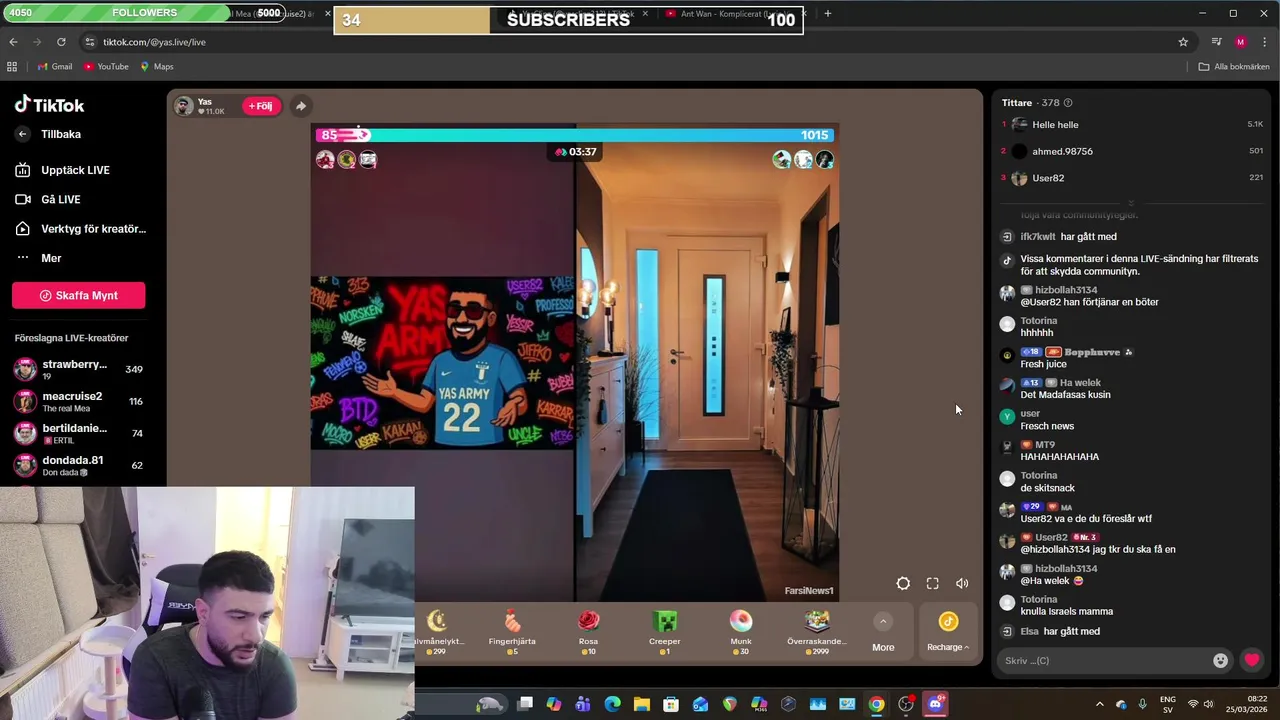Send the Överraskande 2999 gift
Screen dimensions: 1280x720
click(817, 632)
